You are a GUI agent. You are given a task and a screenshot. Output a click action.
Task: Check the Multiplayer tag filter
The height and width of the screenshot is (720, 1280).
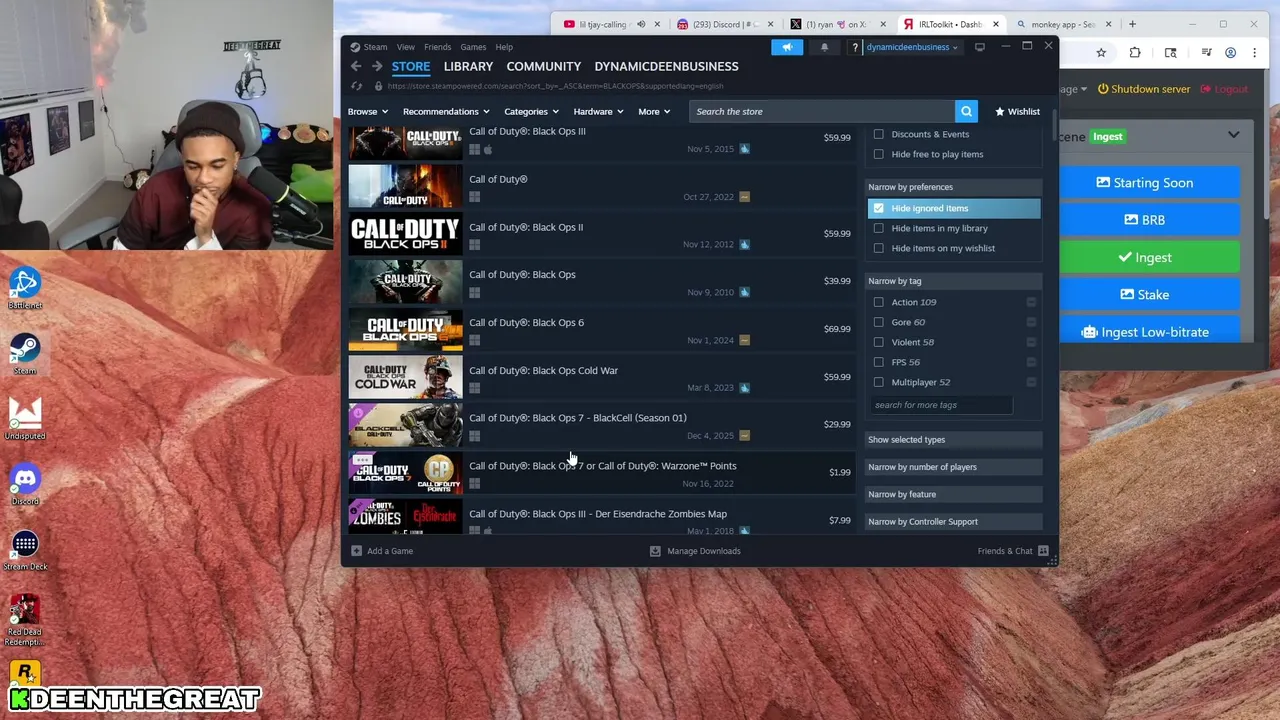(x=879, y=382)
